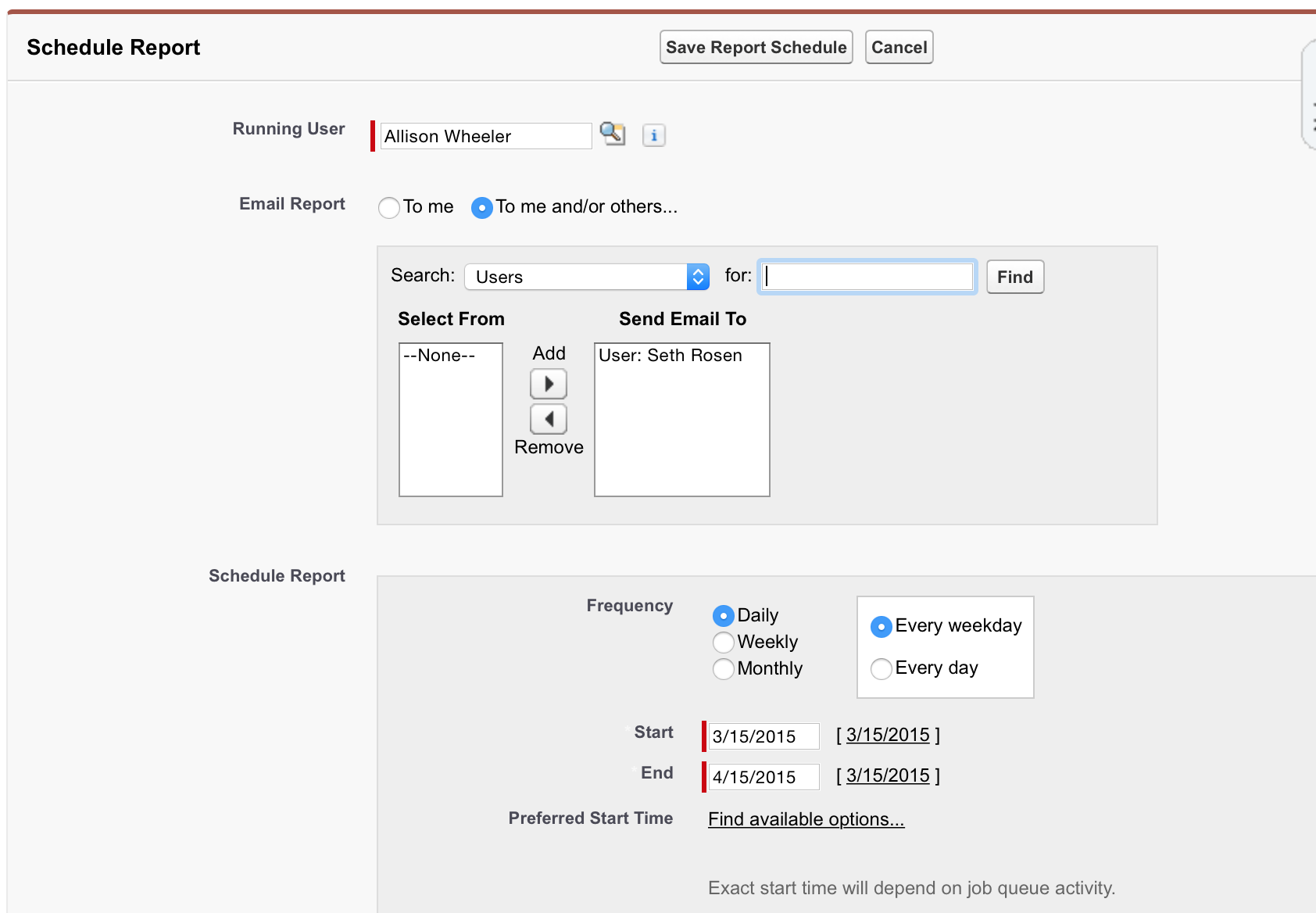Select the "Every day" radio option
The height and width of the screenshot is (913, 1316).
(x=882, y=668)
